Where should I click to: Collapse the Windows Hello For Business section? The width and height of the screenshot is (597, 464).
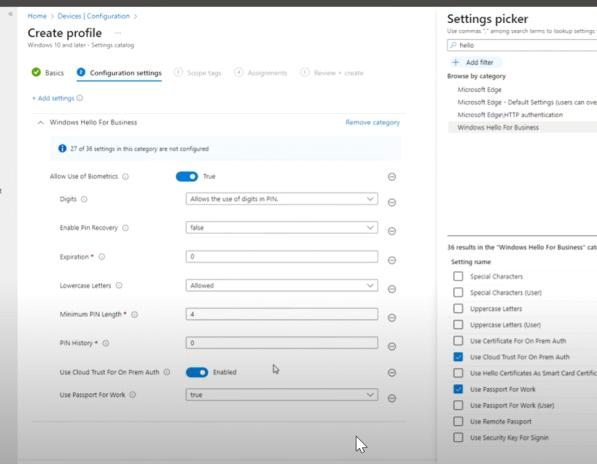40,123
